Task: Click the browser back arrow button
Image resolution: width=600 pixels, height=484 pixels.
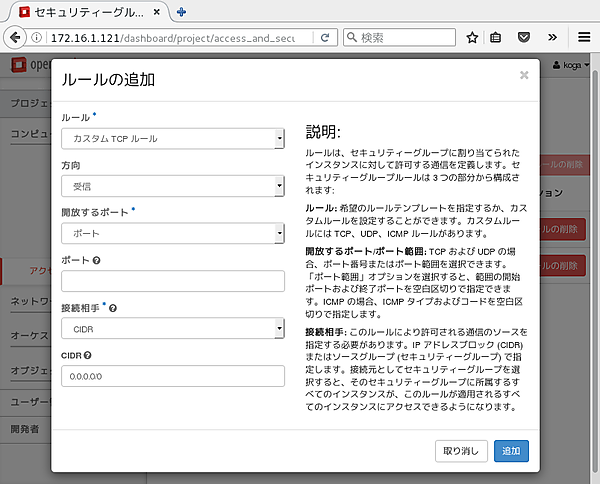Action: [14, 38]
